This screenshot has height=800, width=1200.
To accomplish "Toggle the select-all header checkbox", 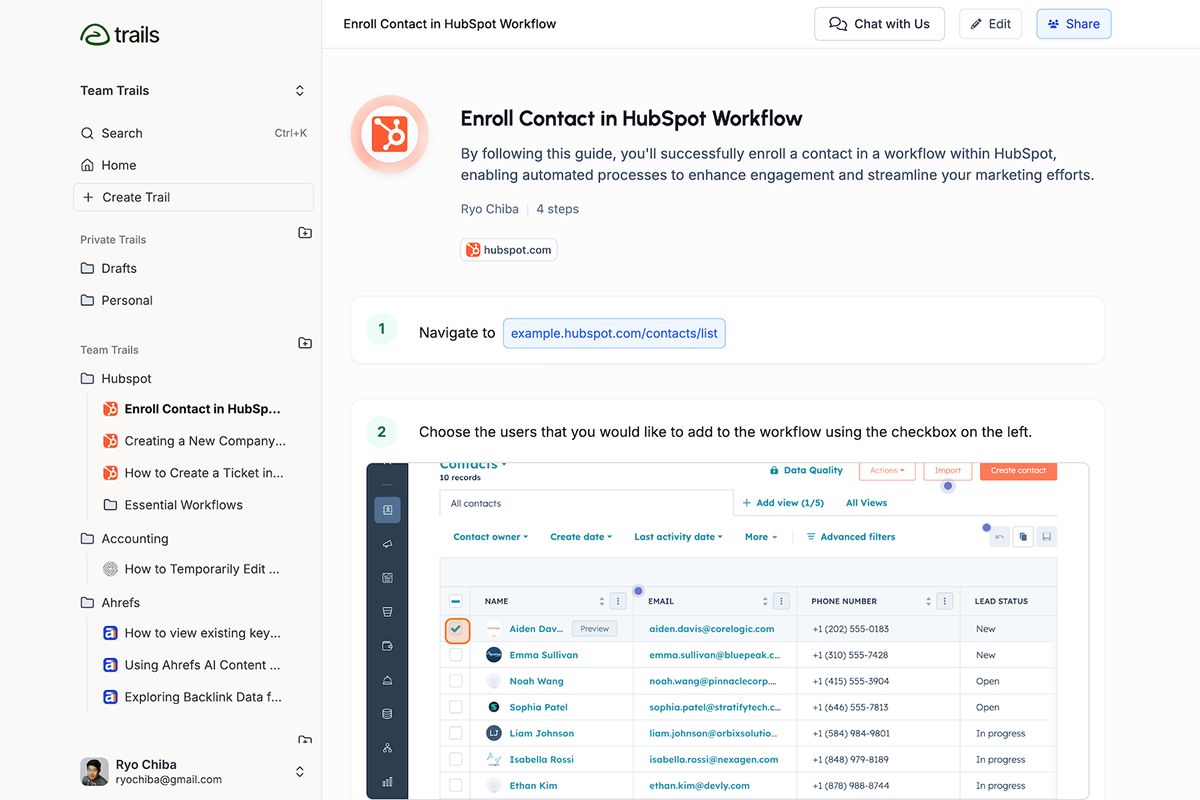I will pos(456,601).
